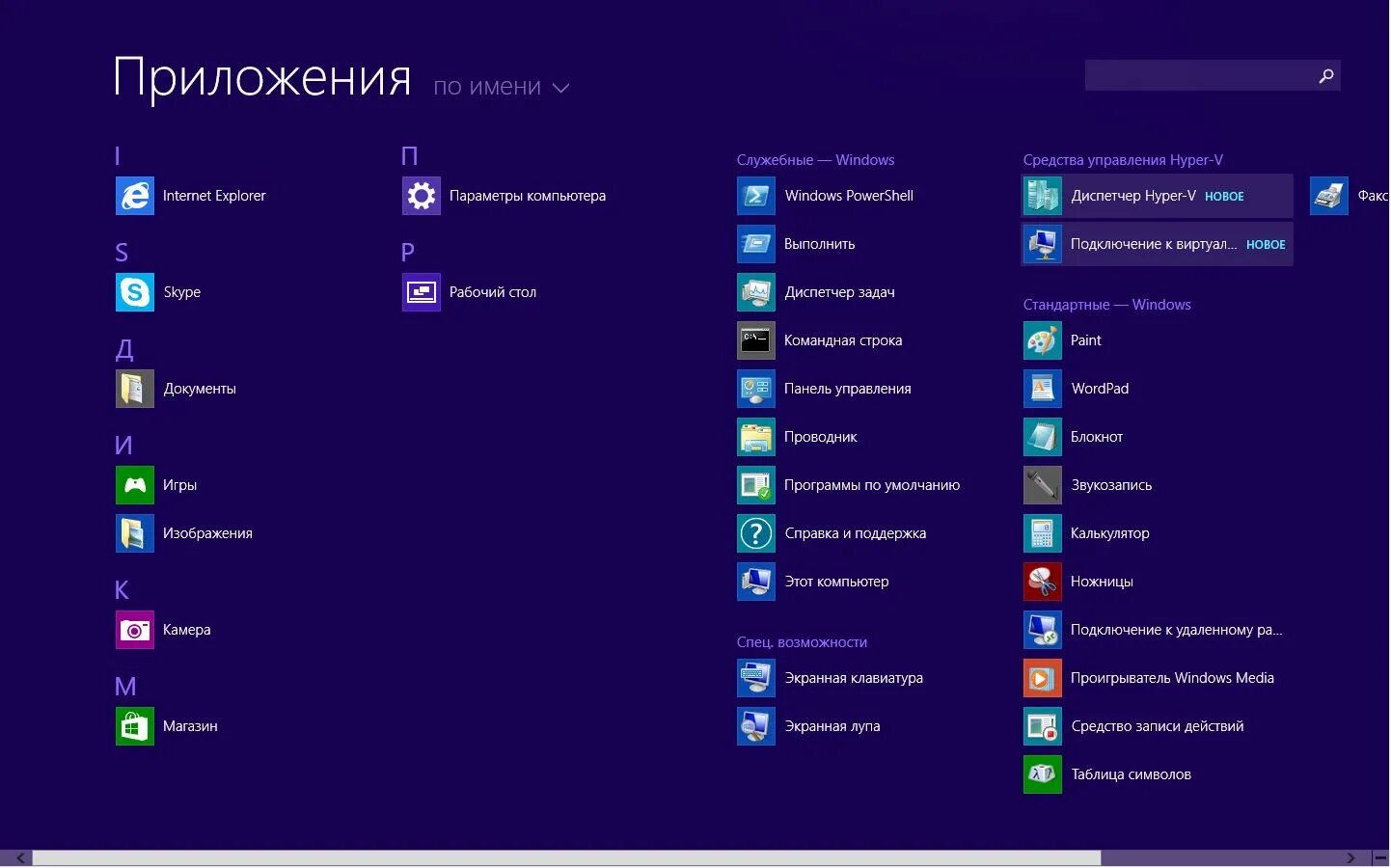Launch Экранная лупа icon
Screen dimensions: 1391x868
point(756,726)
